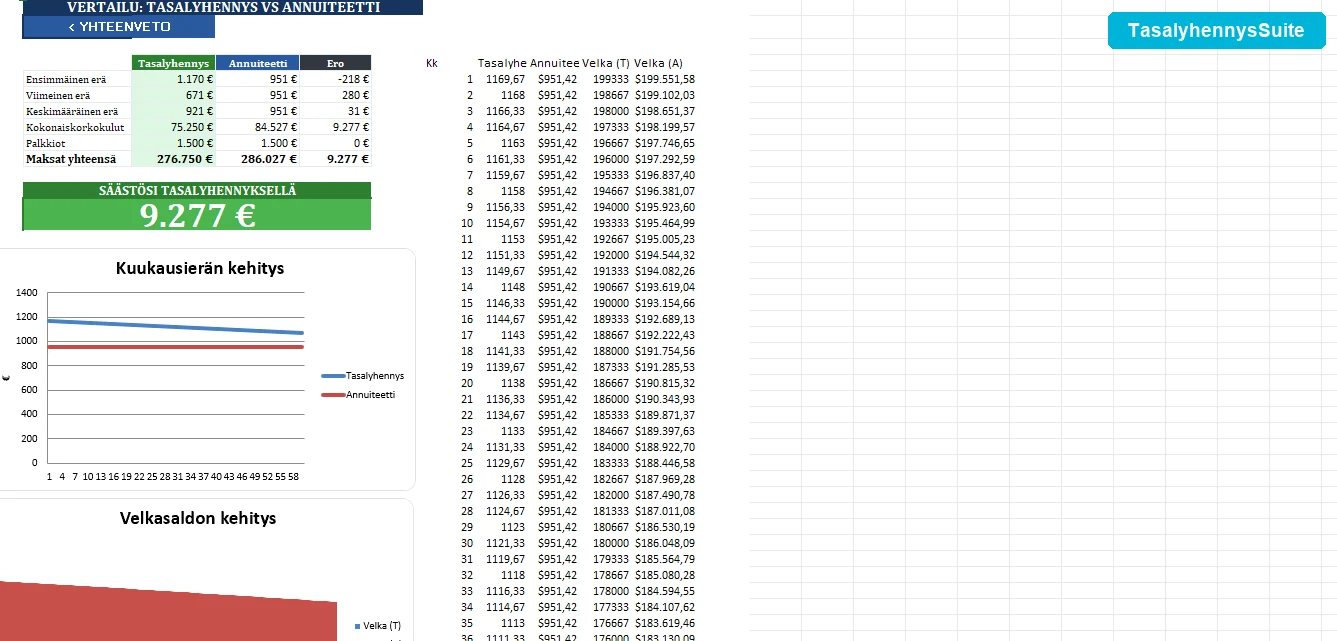This screenshot has height=641, width=1337.
Task: Click the 1.170 € cell
Action: [x=173, y=79]
